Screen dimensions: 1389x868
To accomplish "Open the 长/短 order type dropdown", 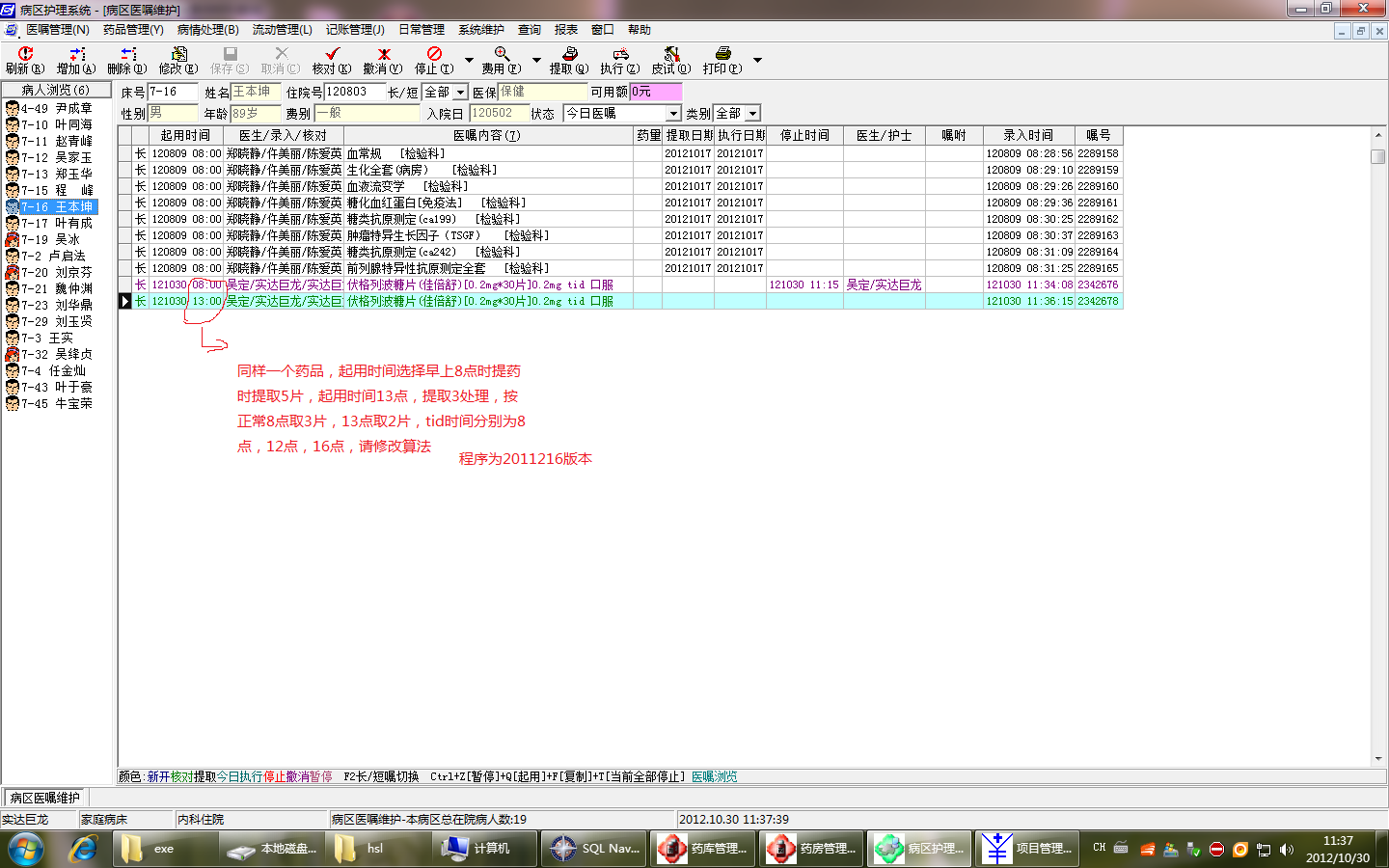I will point(460,93).
